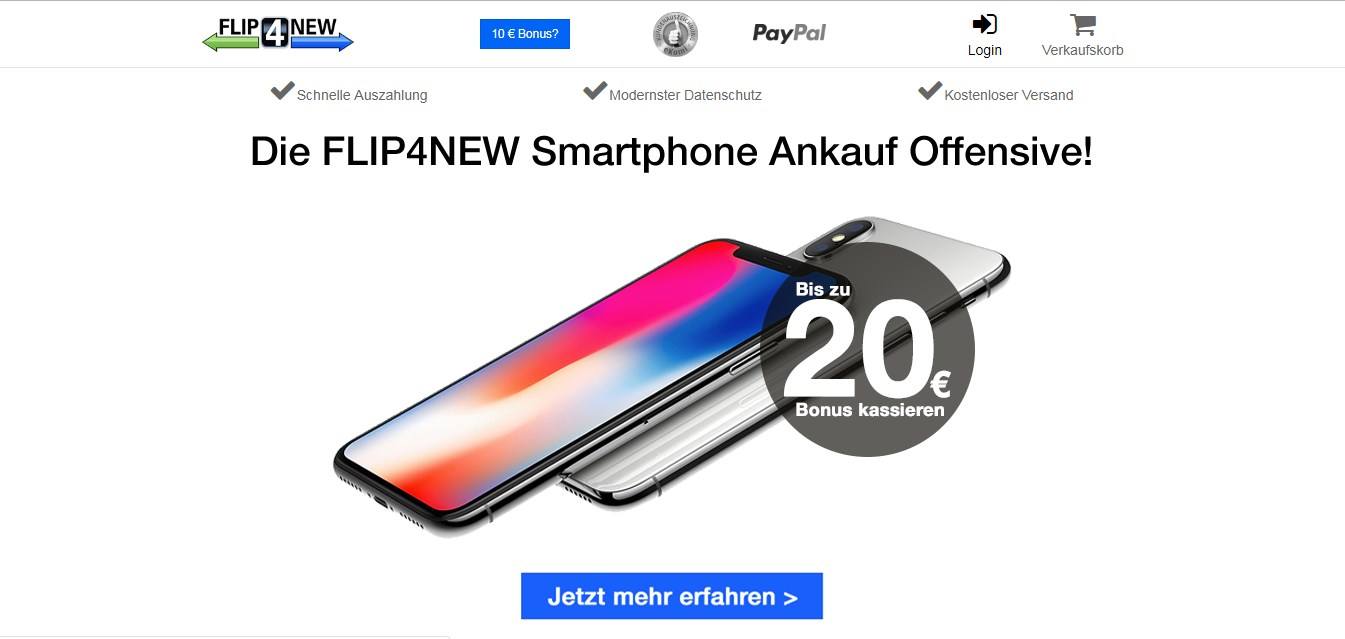Click the checkmark beside Schnelle Auszahlung
Screen dimensions: 1345x639
click(282, 91)
